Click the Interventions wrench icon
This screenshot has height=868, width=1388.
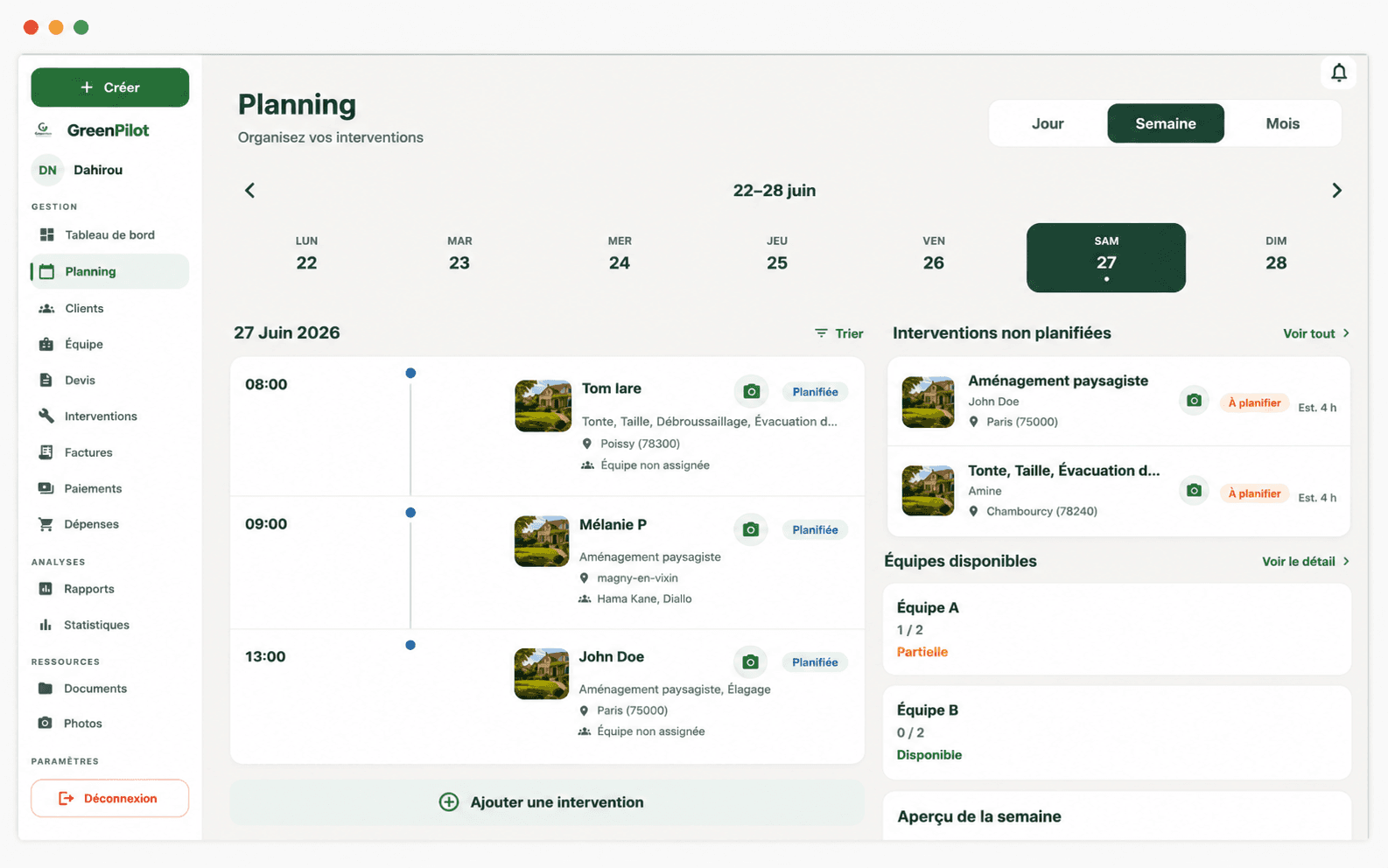coord(46,416)
